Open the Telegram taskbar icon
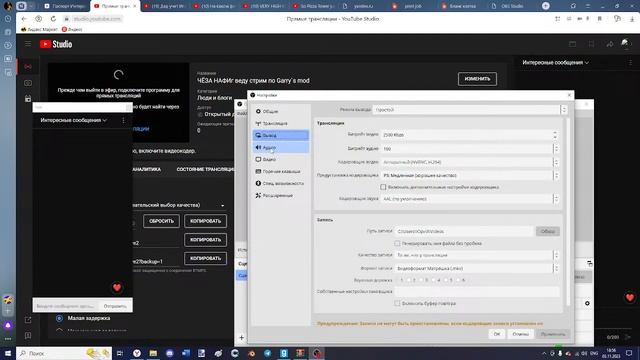 pos(267,353)
